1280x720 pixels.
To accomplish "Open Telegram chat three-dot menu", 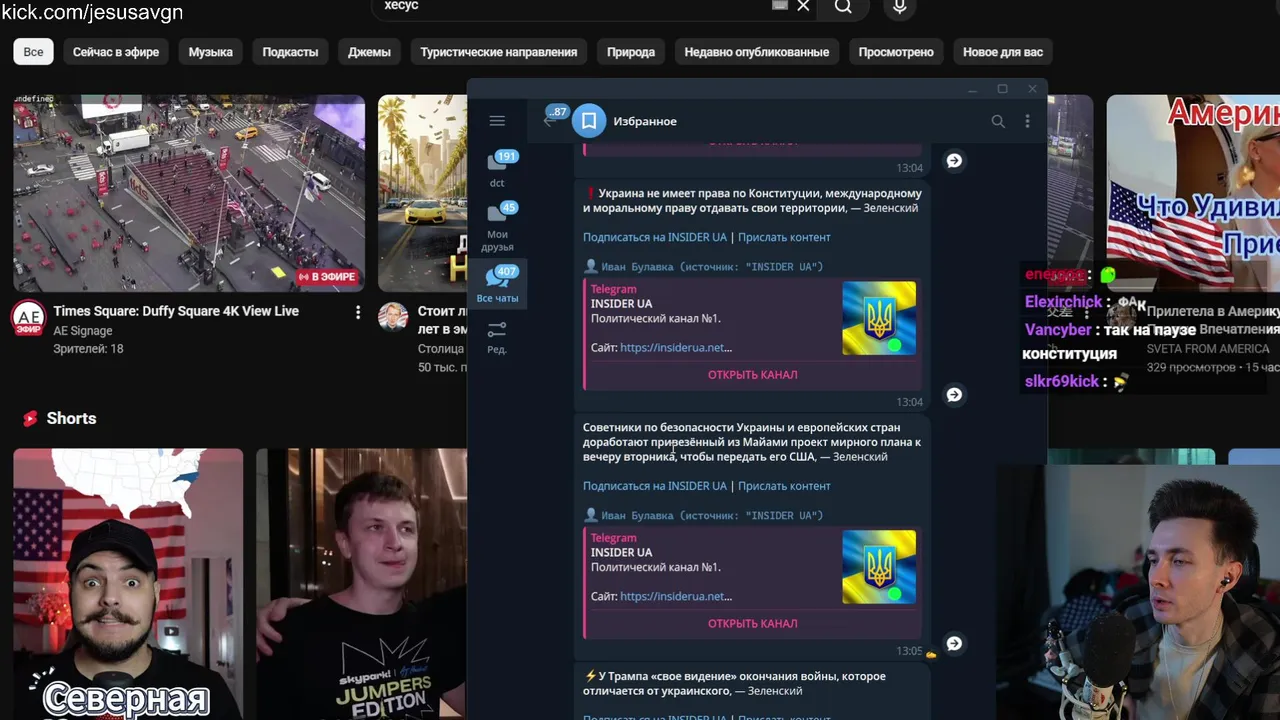I will (x=1027, y=121).
